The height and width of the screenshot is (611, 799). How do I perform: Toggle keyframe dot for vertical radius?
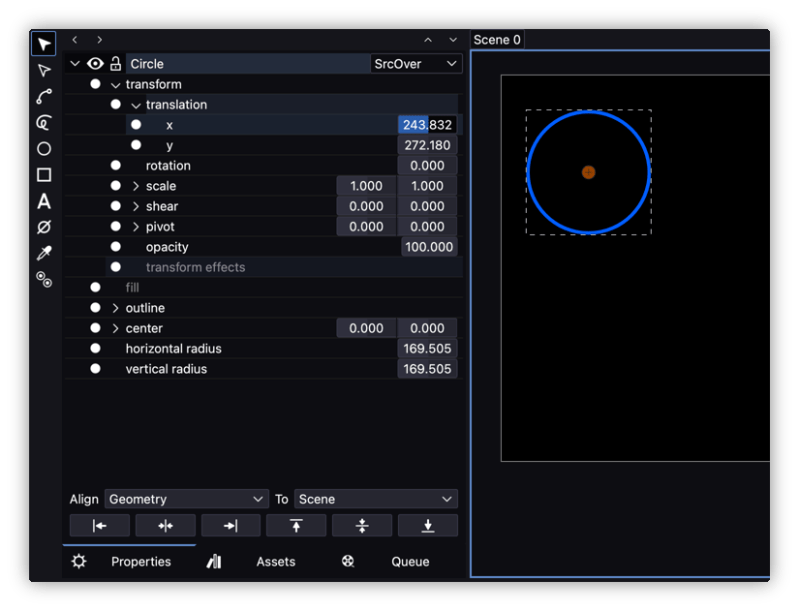(x=95, y=369)
